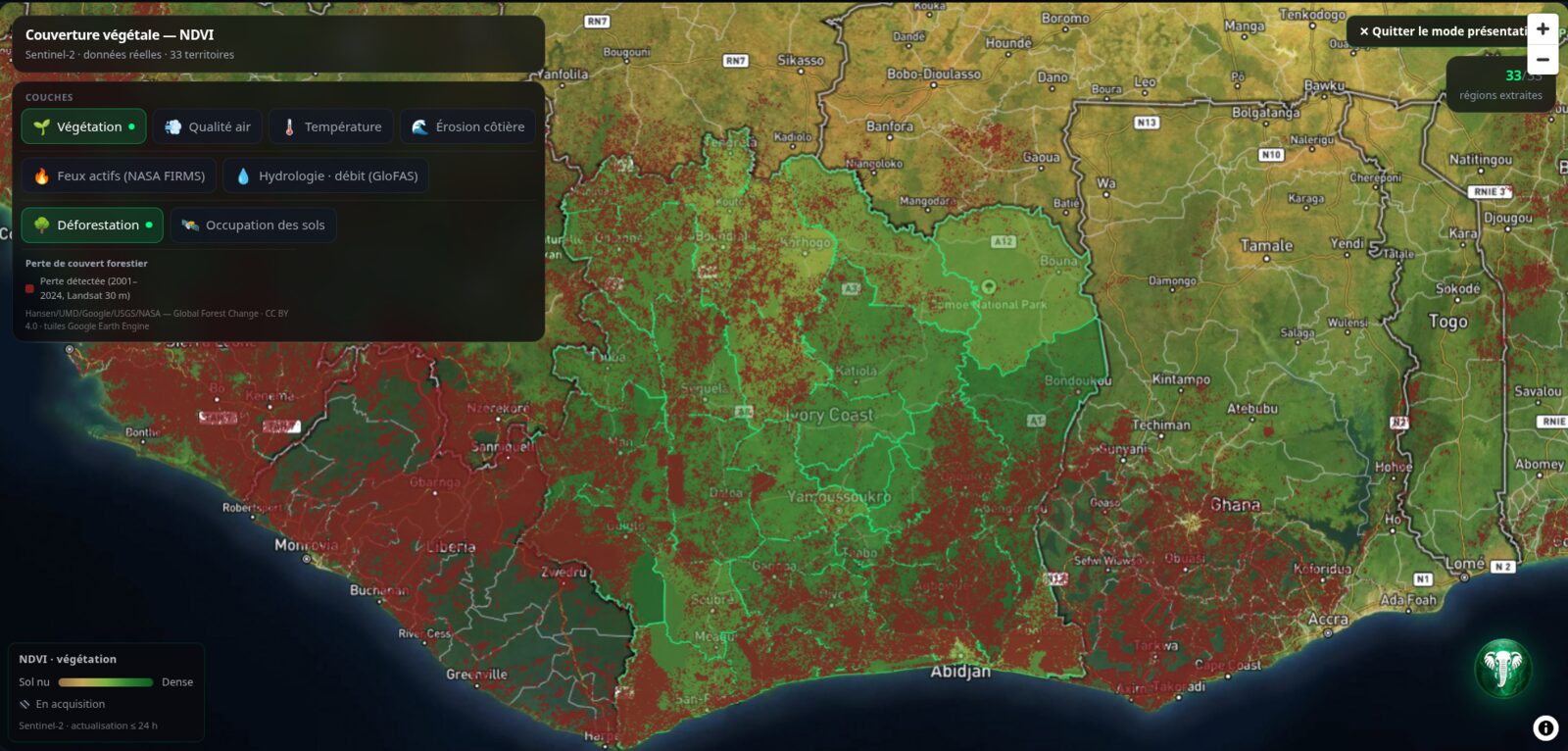Open the elephant assistant icon
The height and width of the screenshot is (751, 1568).
click(x=1502, y=669)
